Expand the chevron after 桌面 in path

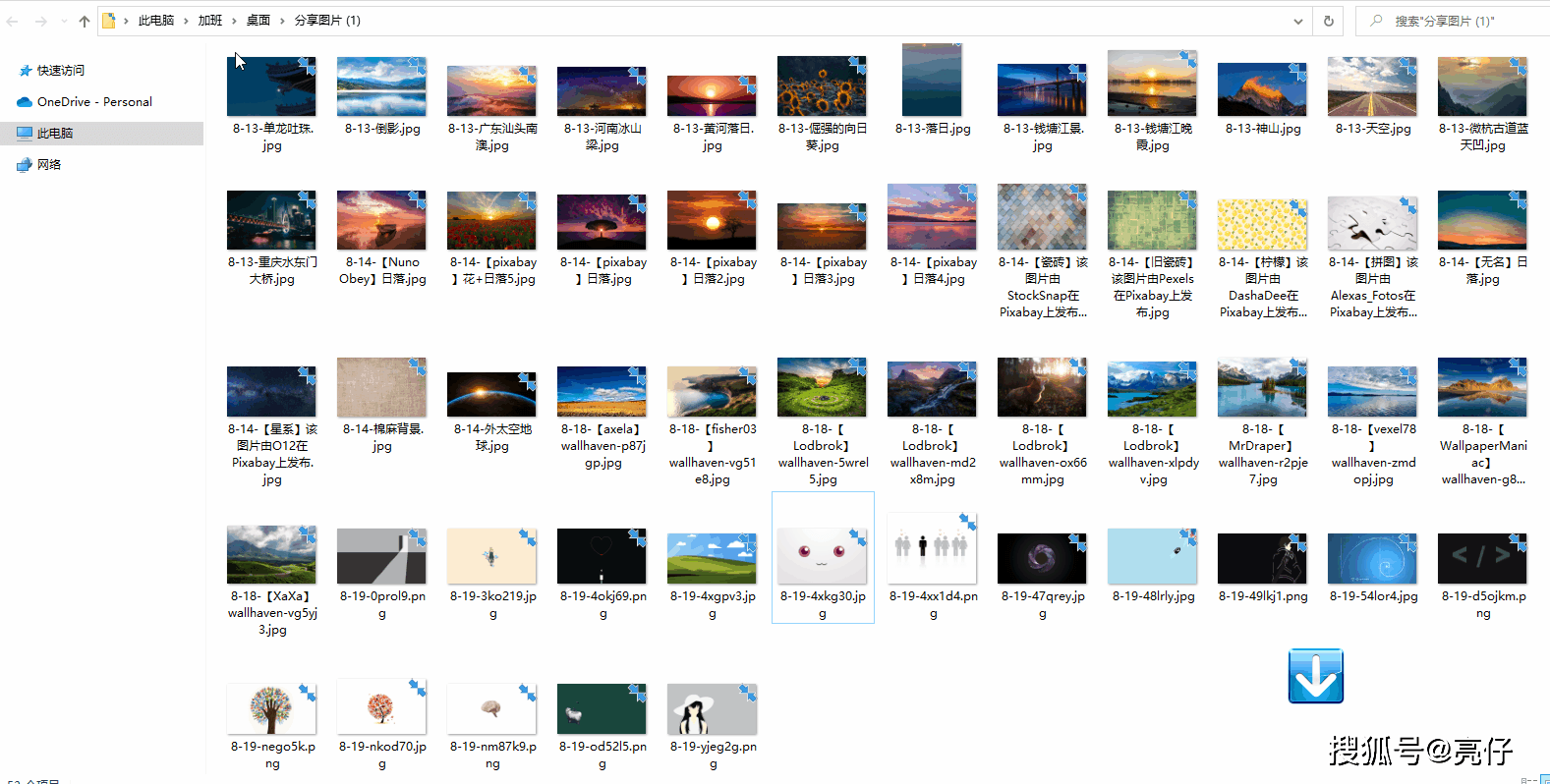pos(282,21)
